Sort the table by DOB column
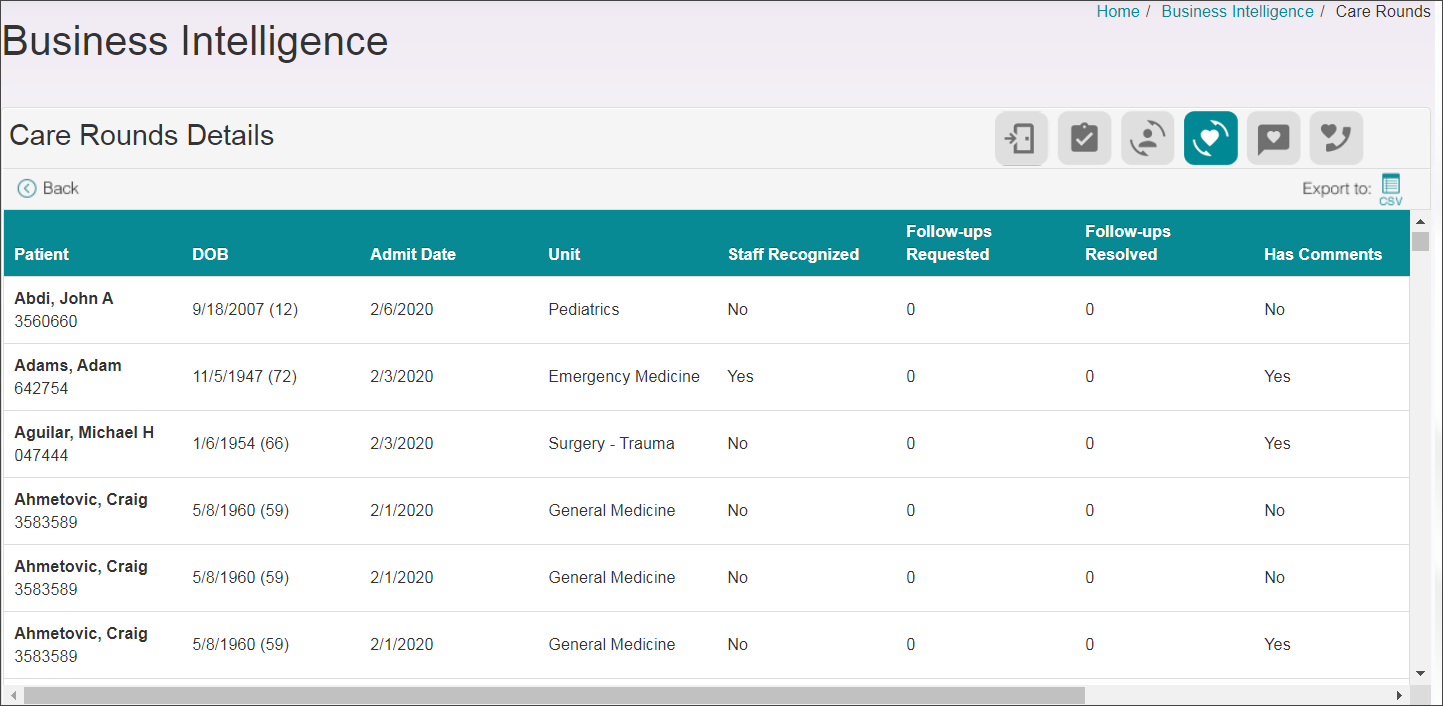 tap(210, 254)
